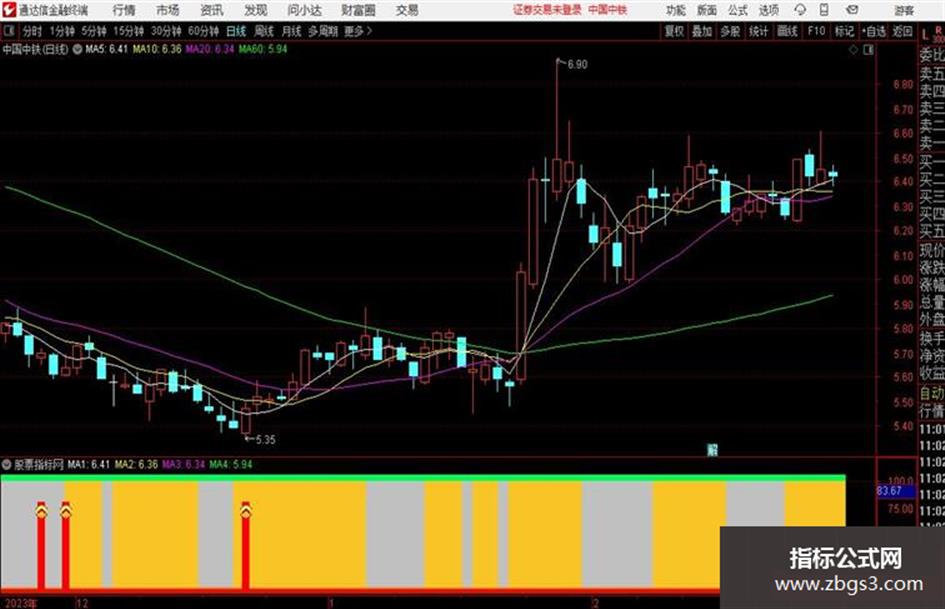
Task: Click 证券交易未登录 login link
Action: click(x=547, y=10)
